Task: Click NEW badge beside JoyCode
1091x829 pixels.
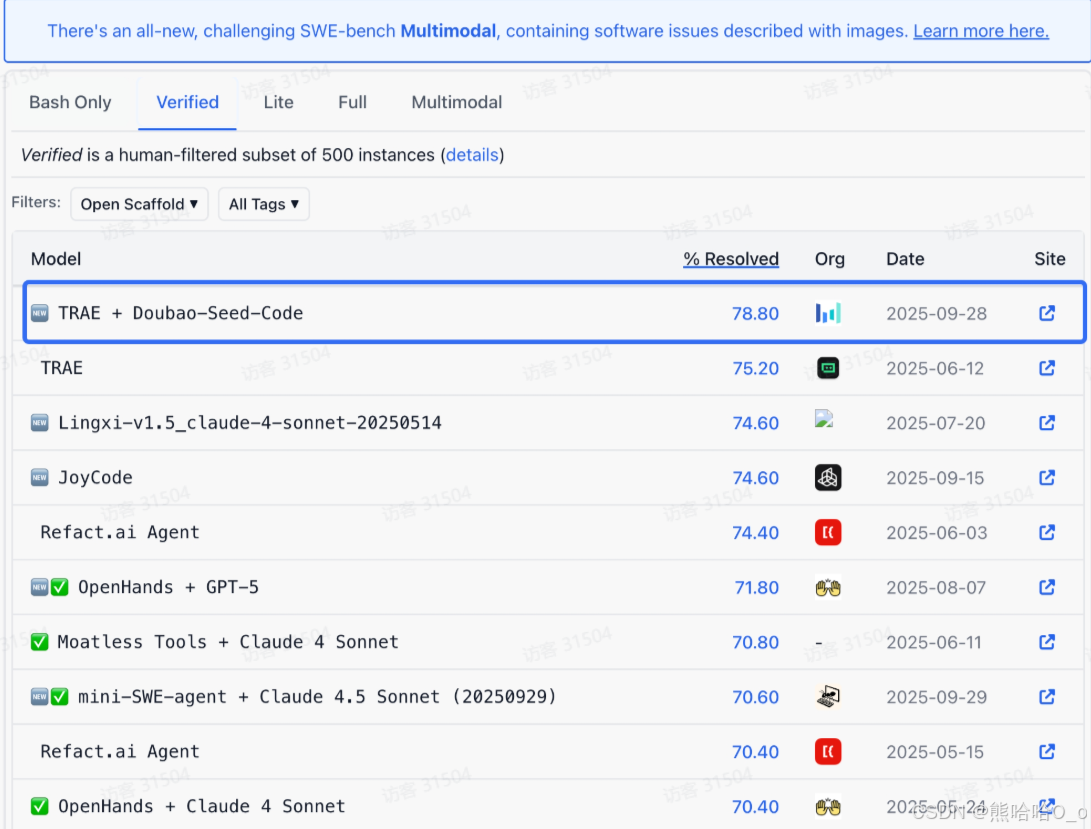Action: 40,477
